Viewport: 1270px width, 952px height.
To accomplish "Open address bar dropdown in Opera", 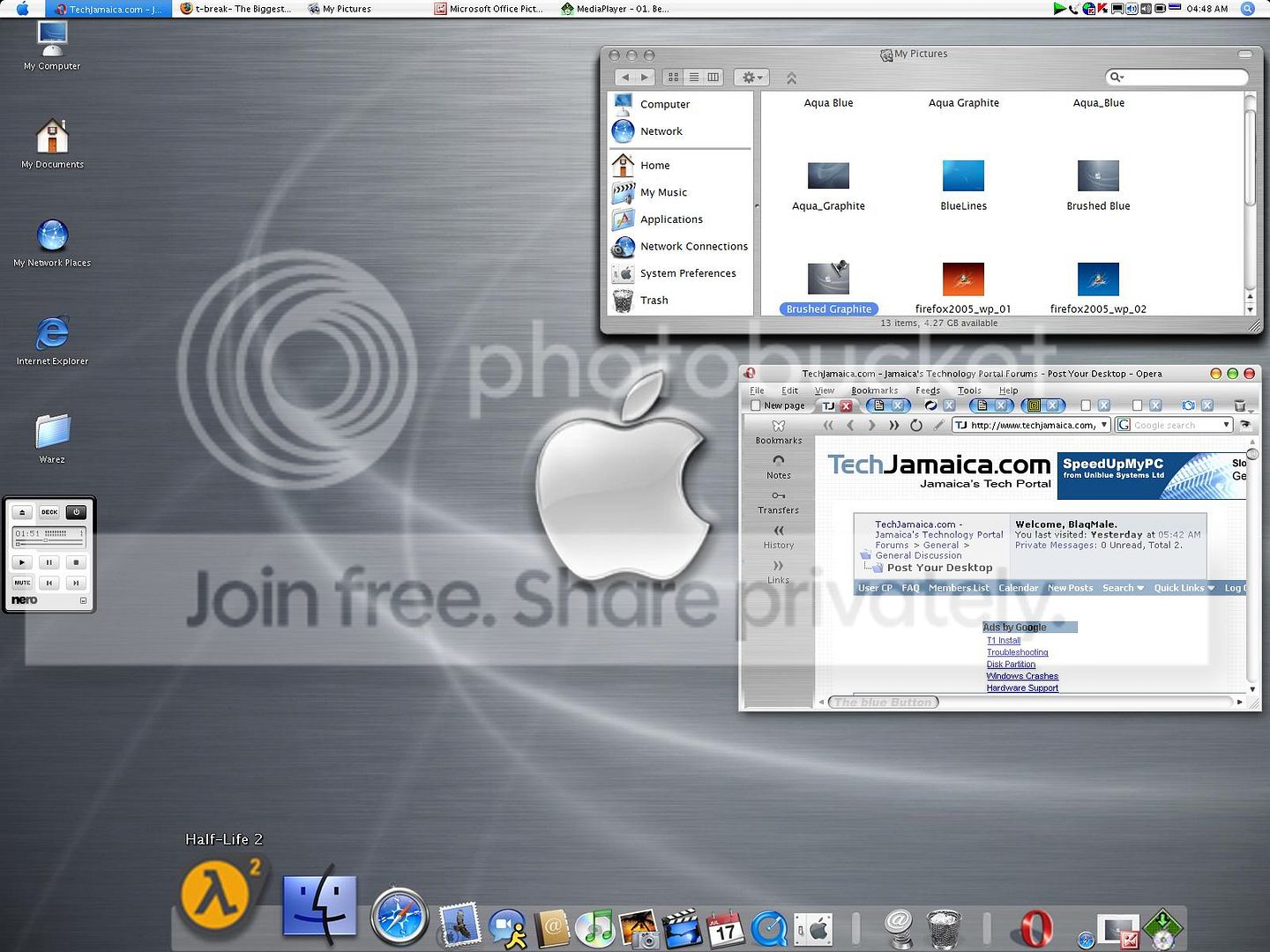I will click(1104, 425).
